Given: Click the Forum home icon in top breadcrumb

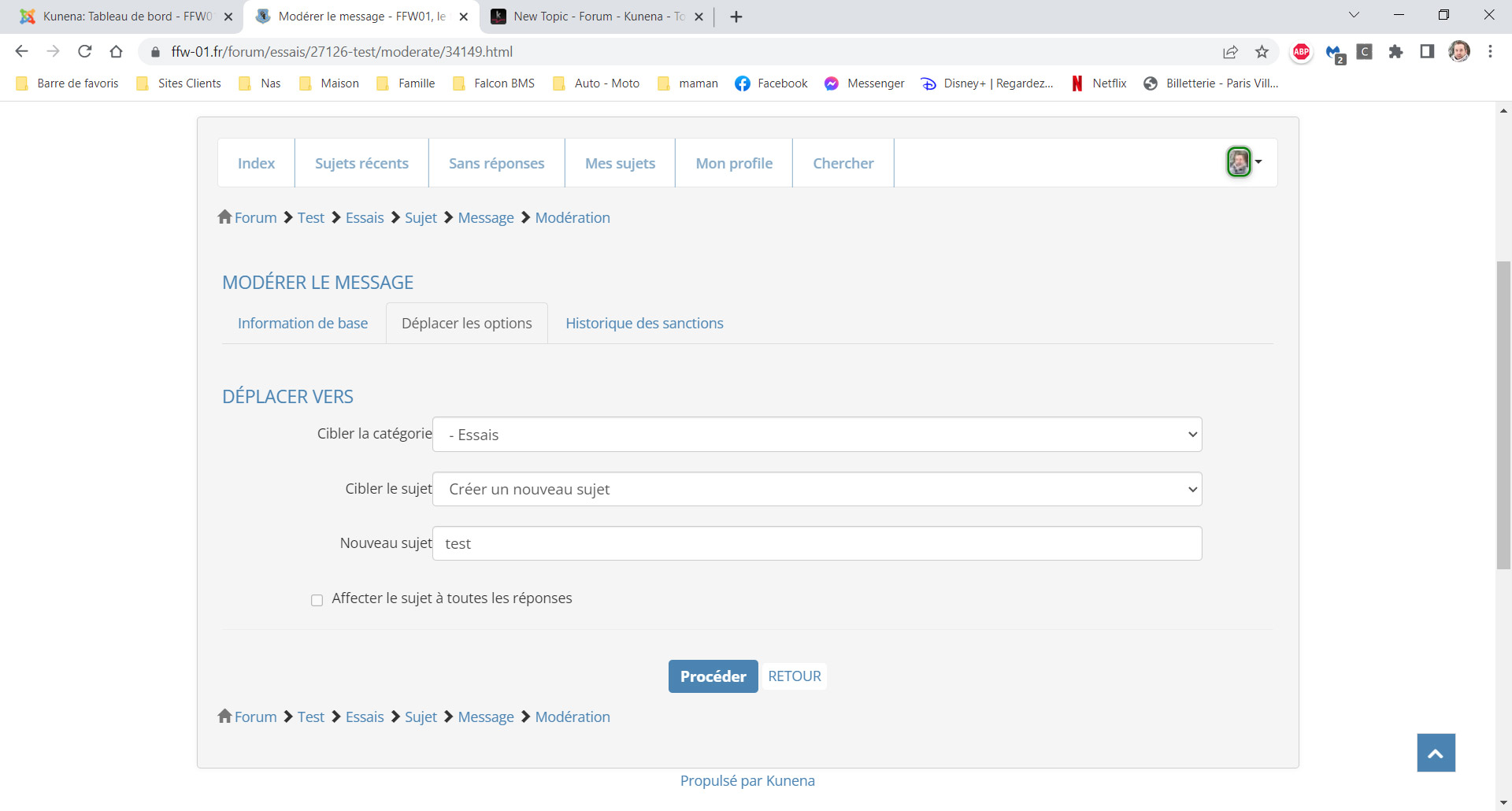Looking at the screenshot, I should tap(225, 217).
